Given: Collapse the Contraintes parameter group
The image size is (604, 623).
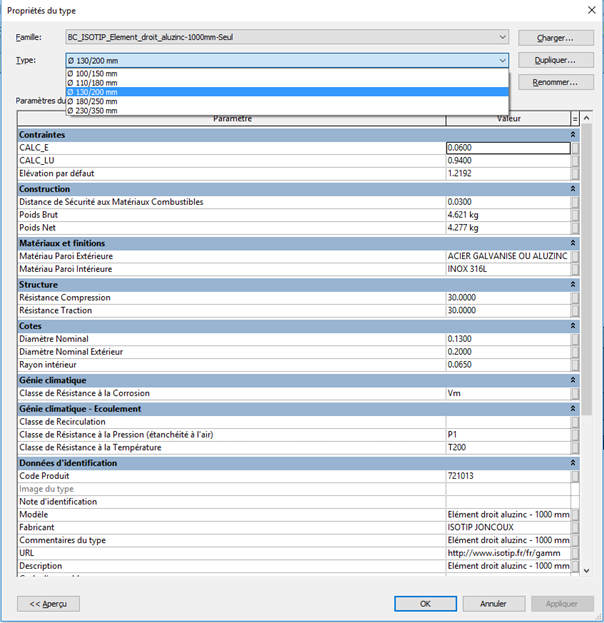Looking at the screenshot, I should pyautogui.click(x=573, y=134).
